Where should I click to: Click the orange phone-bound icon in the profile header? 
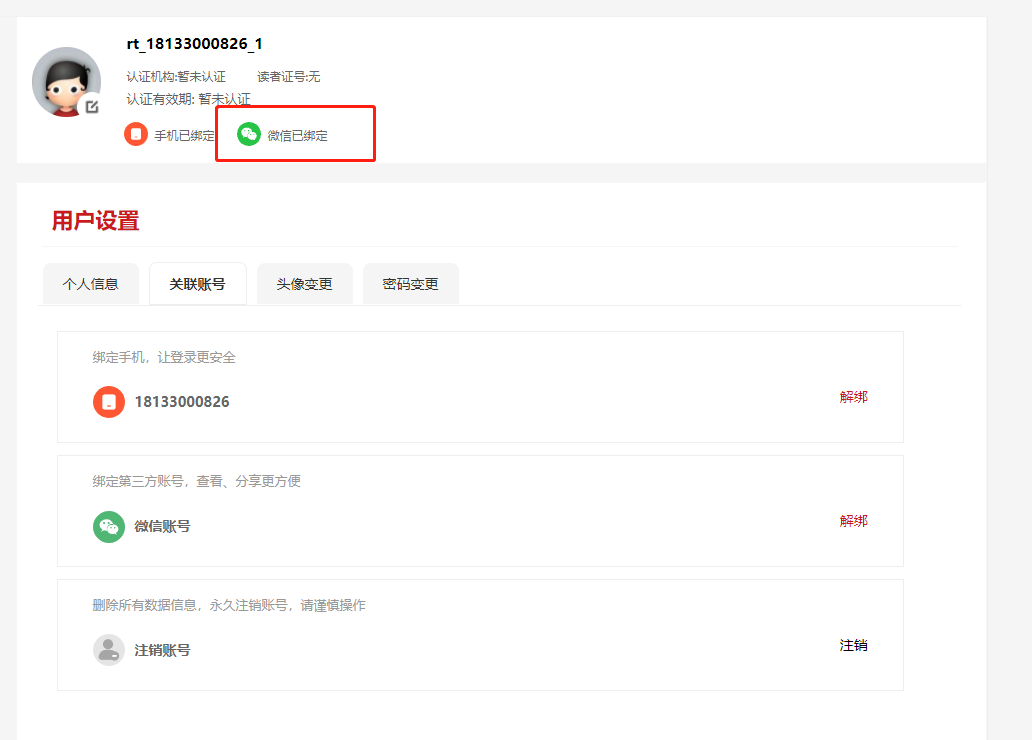(136, 134)
